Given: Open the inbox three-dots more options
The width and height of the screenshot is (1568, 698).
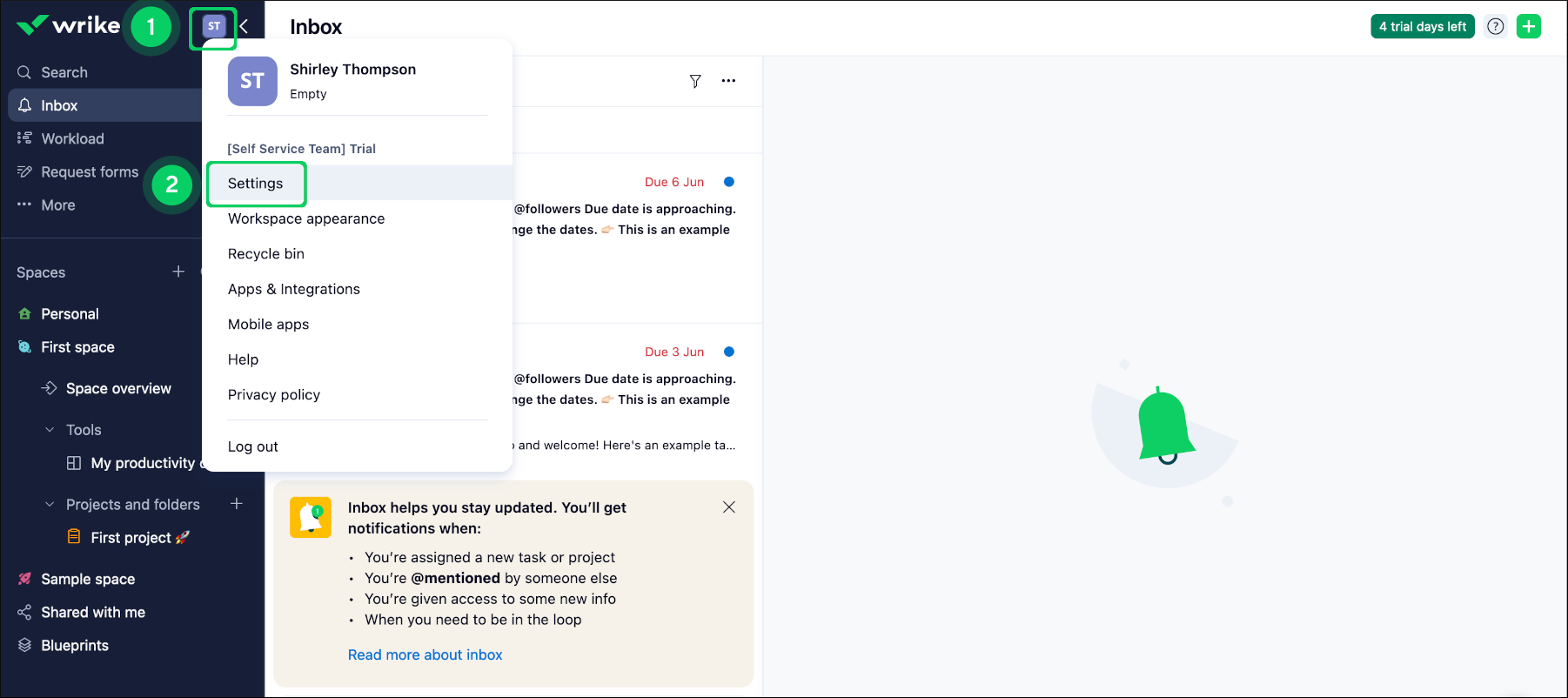Looking at the screenshot, I should point(728,81).
